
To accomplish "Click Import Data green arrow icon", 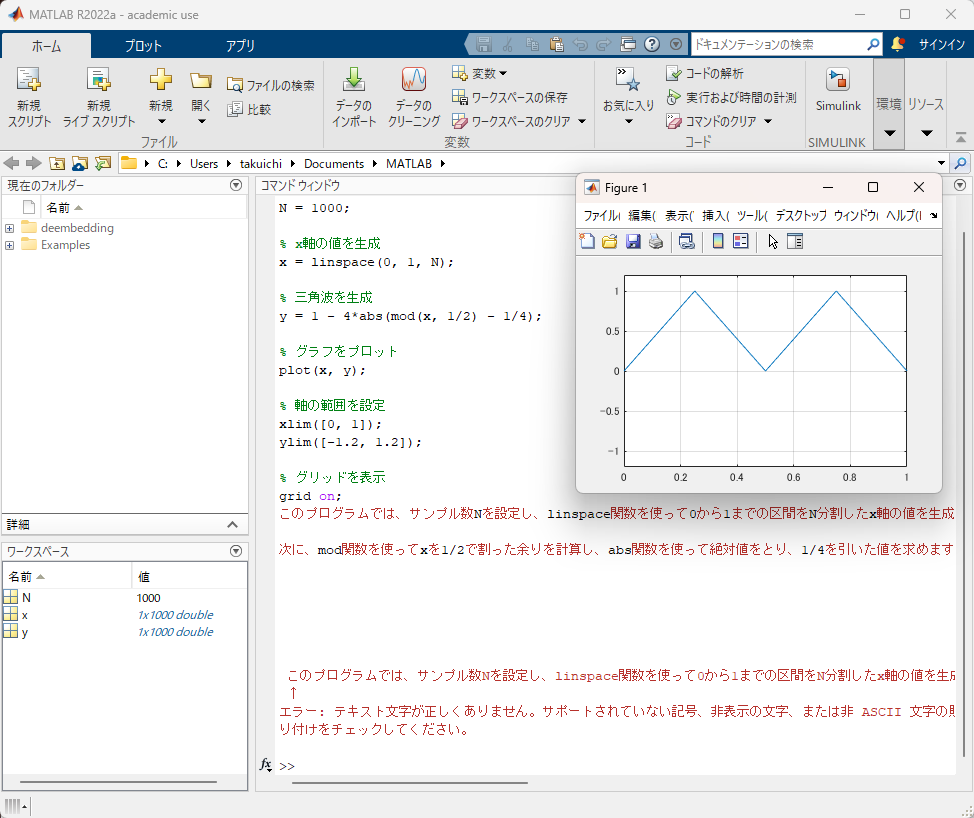I will point(354,80).
